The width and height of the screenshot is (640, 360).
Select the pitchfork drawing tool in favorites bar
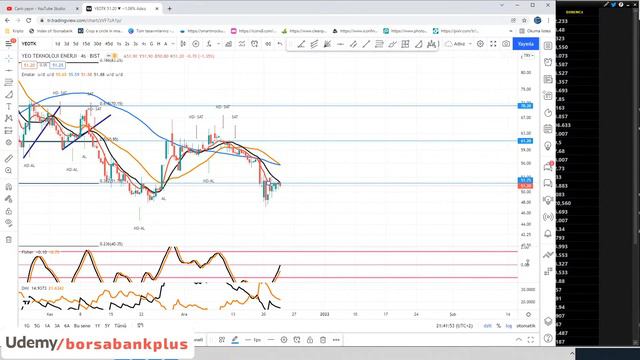pos(314,44)
